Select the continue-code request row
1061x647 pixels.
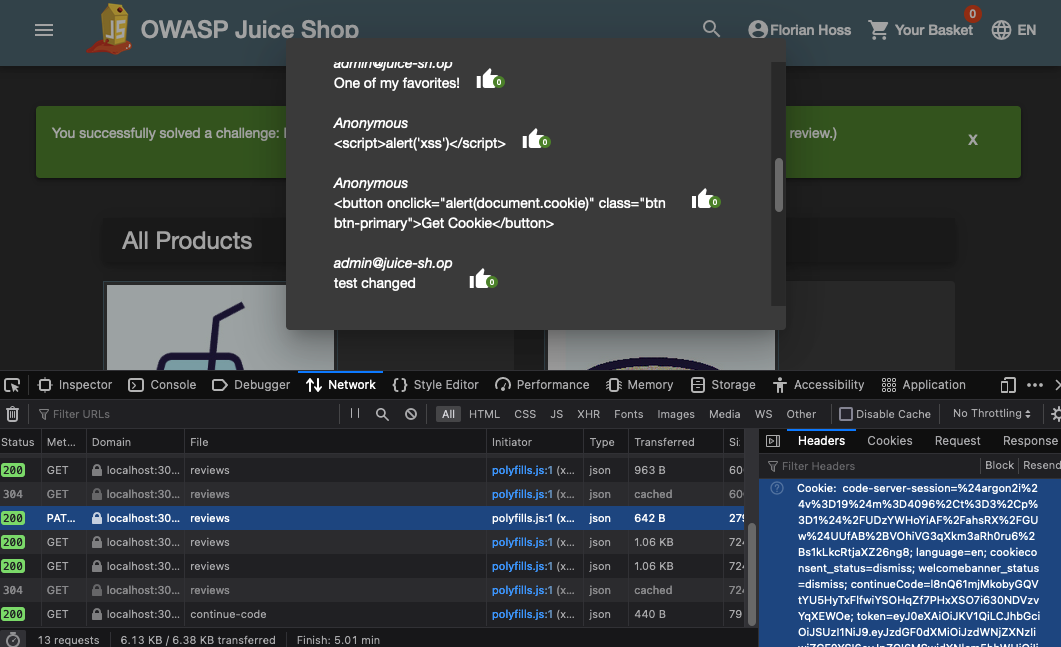372,615
